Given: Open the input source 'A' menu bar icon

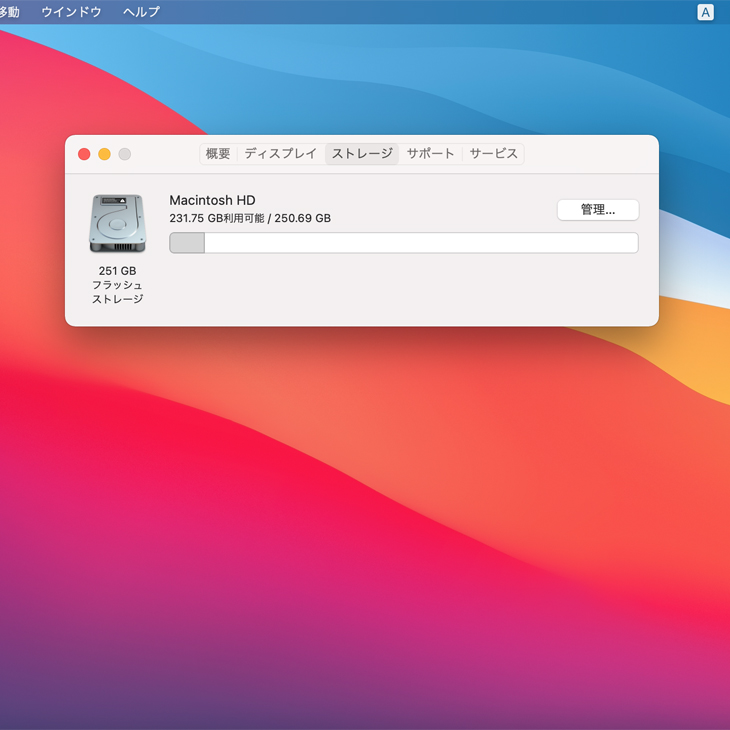Looking at the screenshot, I should coord(705,12).
